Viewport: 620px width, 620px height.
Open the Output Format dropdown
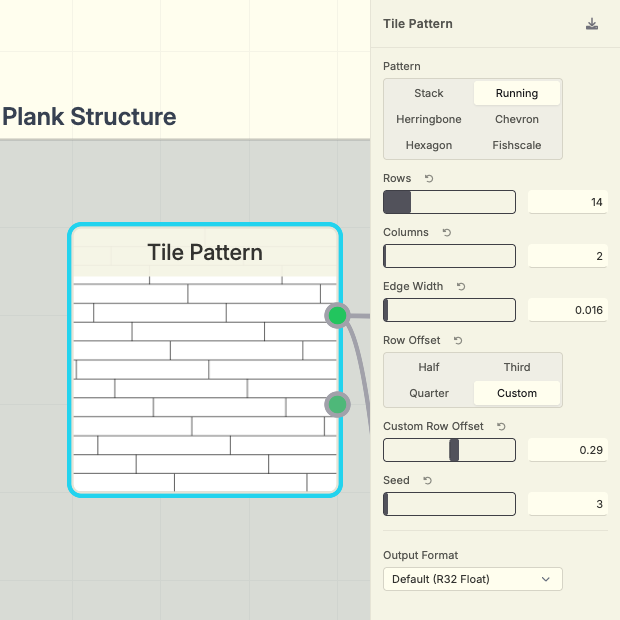[473, 579]
